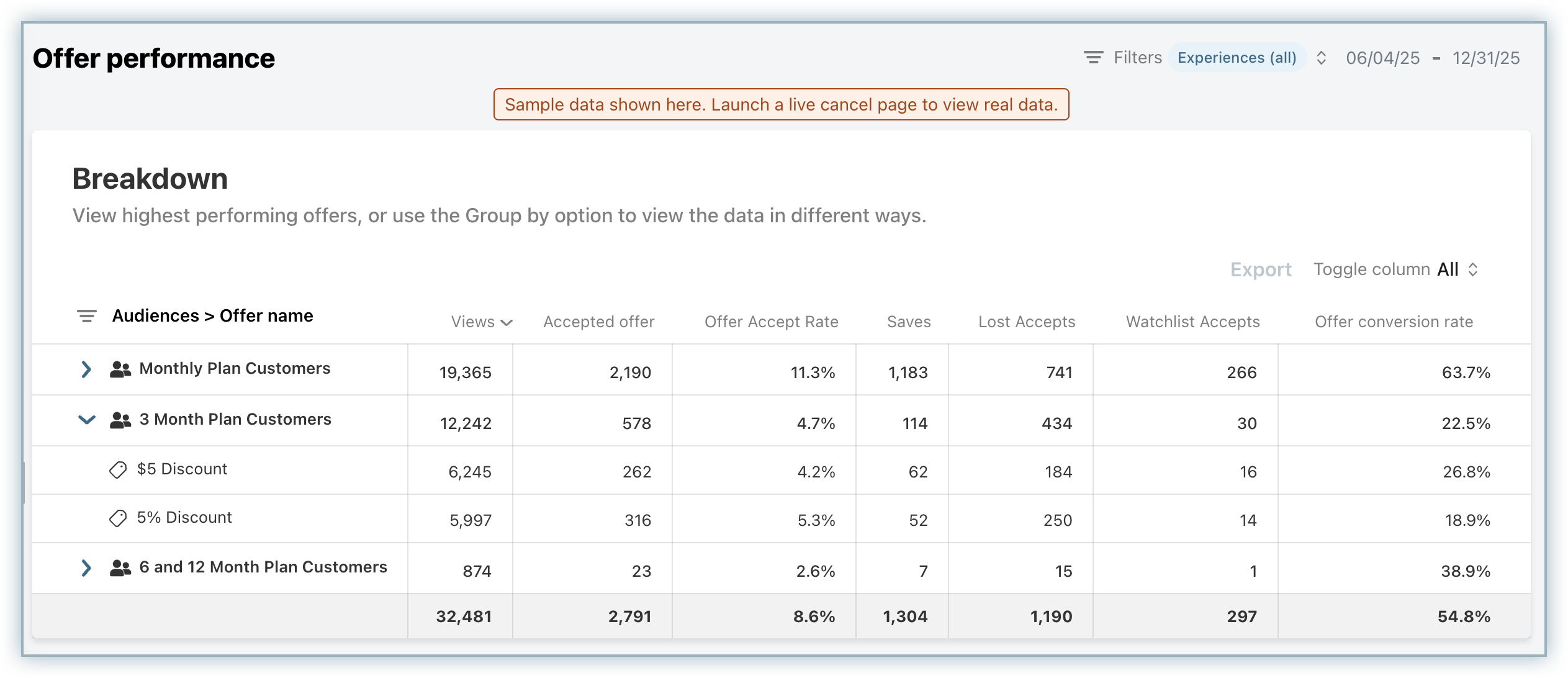Click the Export link
The height and width of the screenshot is (678, 1568).
[x=1260, y=269]
